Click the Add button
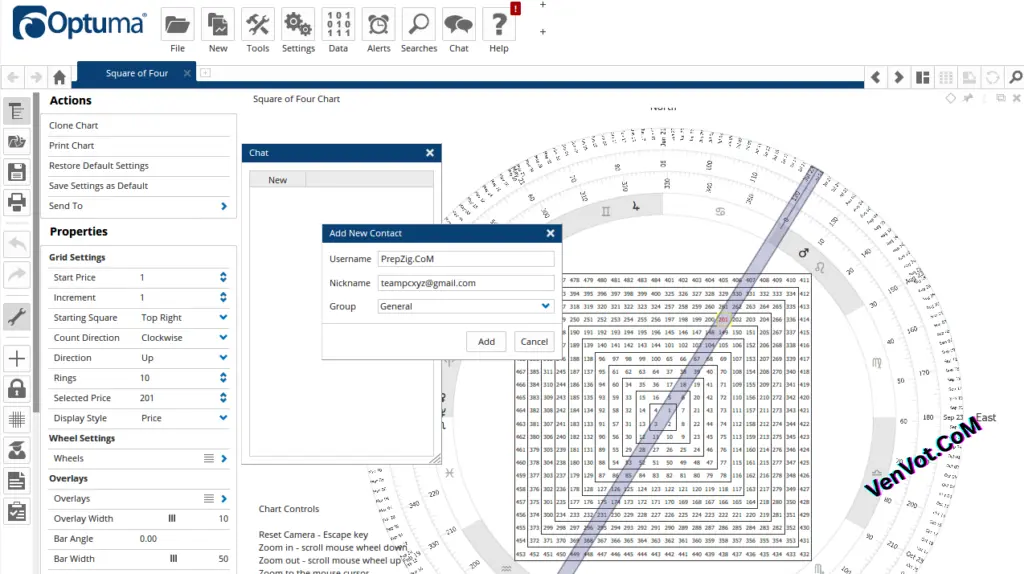This screenshot has width=1024, height=574. 487,342
